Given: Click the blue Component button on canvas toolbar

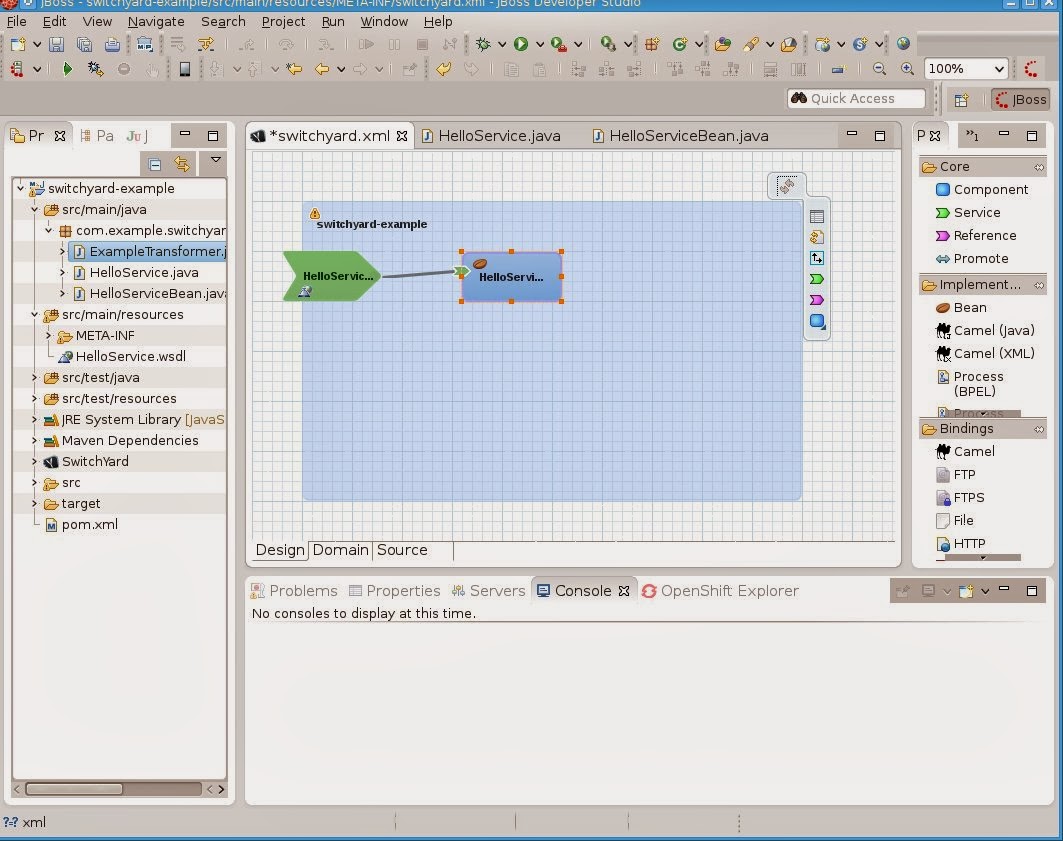Looking at the screenshot, I should [817, 321].
